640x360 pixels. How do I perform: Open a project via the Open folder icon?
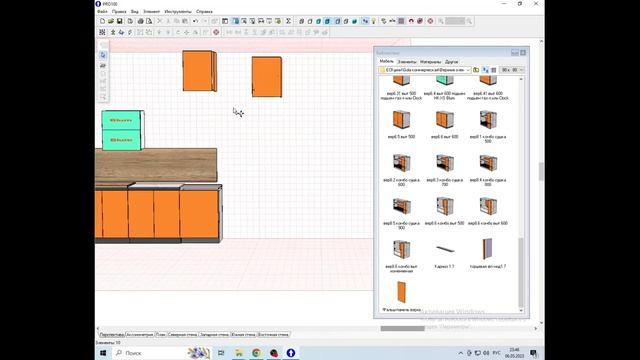[111, 21]
